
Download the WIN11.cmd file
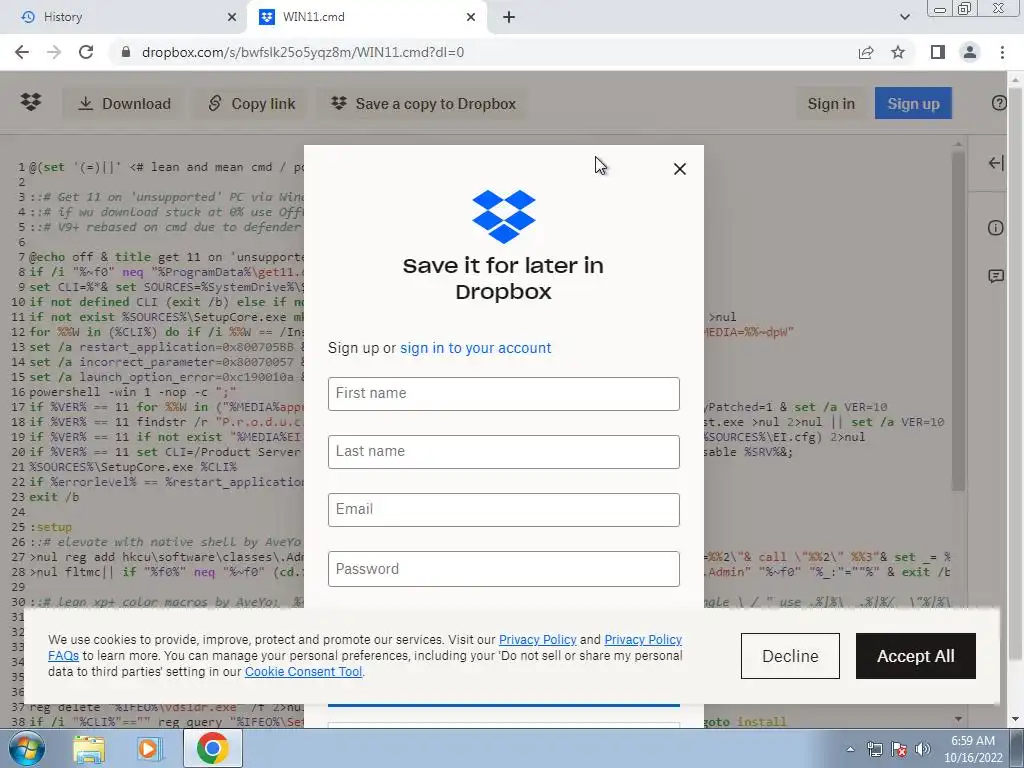(x=124, y=104)
